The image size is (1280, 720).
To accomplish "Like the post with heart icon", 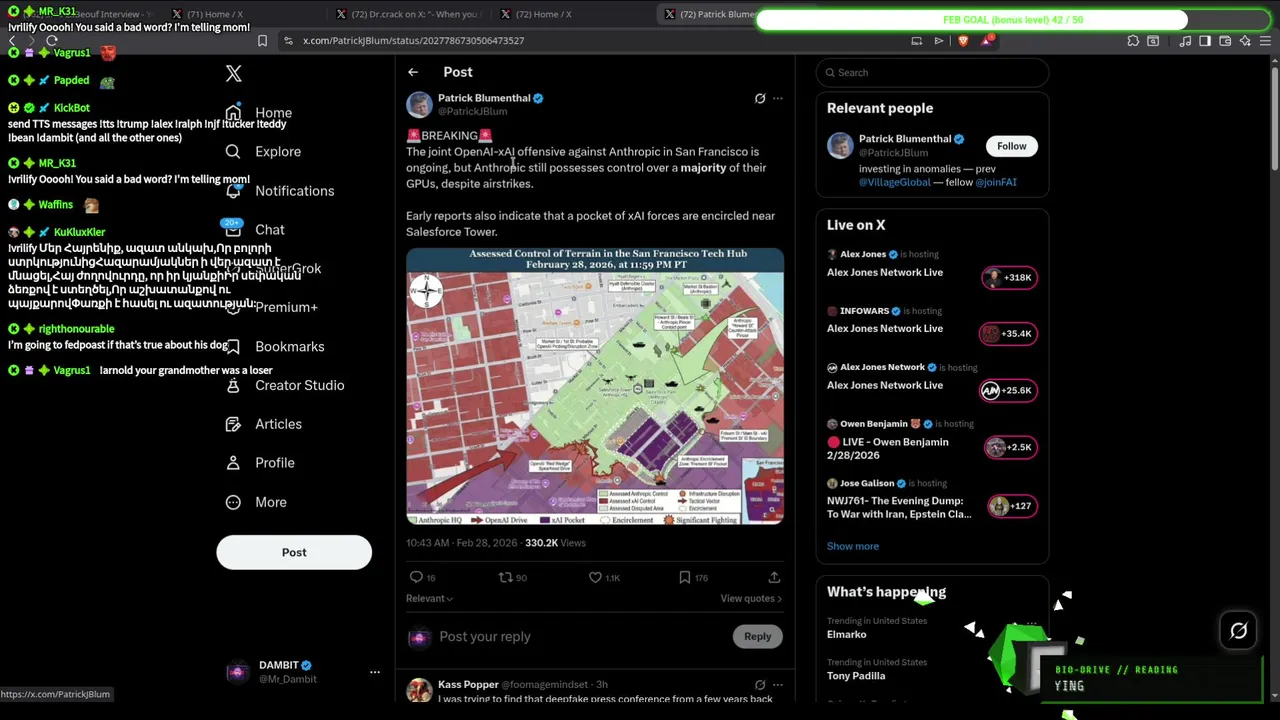I will point(595,577).
